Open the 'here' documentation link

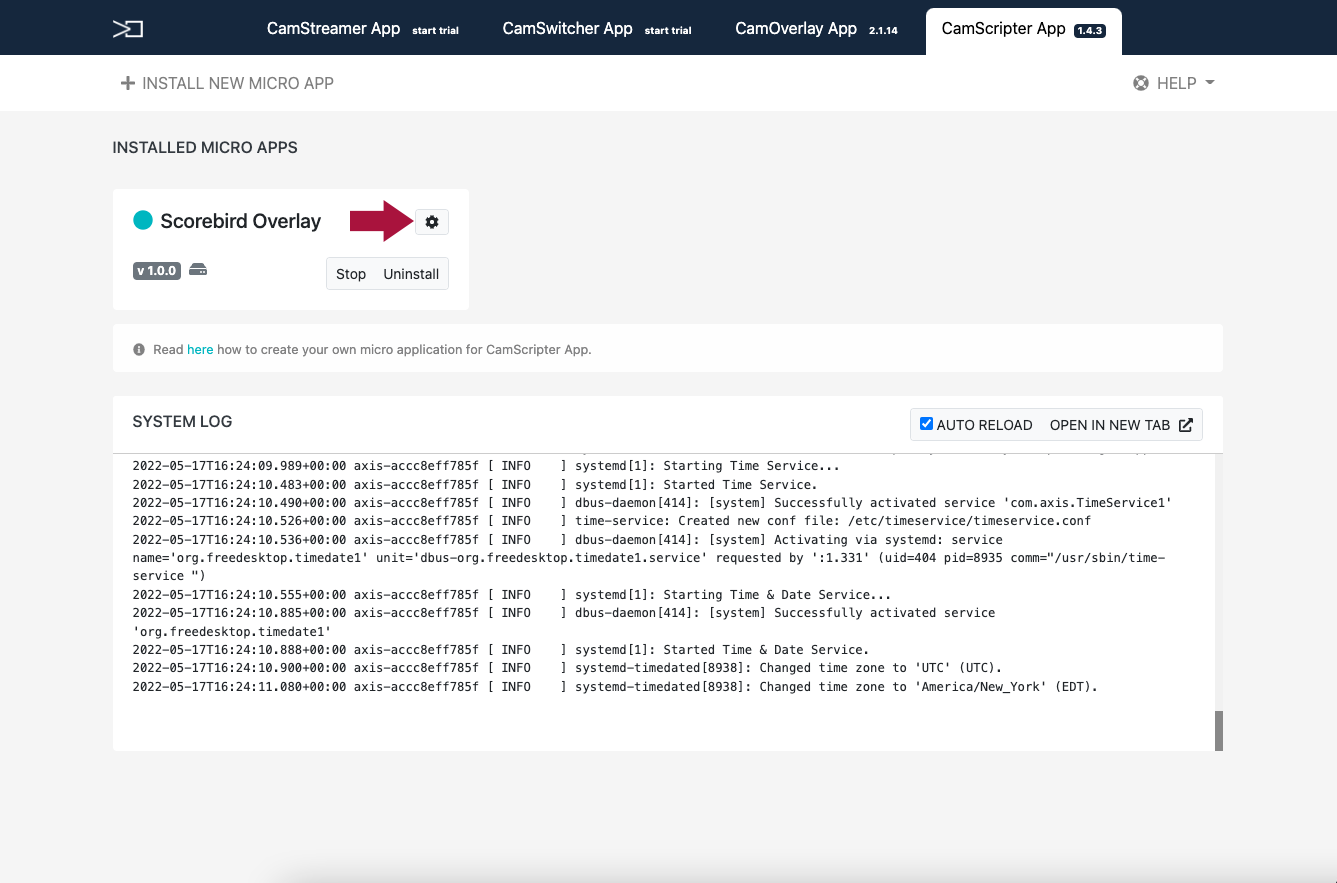coord(200,350)
